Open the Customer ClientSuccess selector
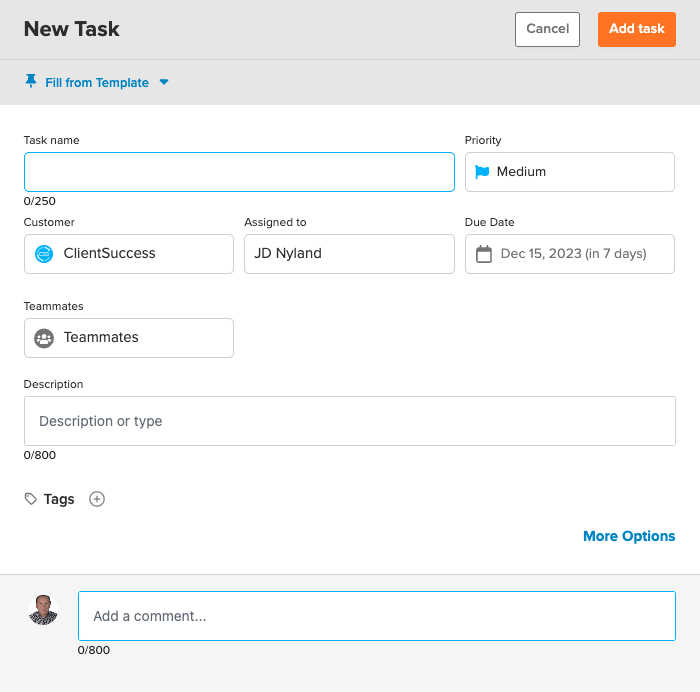Image resolution: width=700 pixels, height=692 pixels. pyautogui.click(x=129, y=254)
